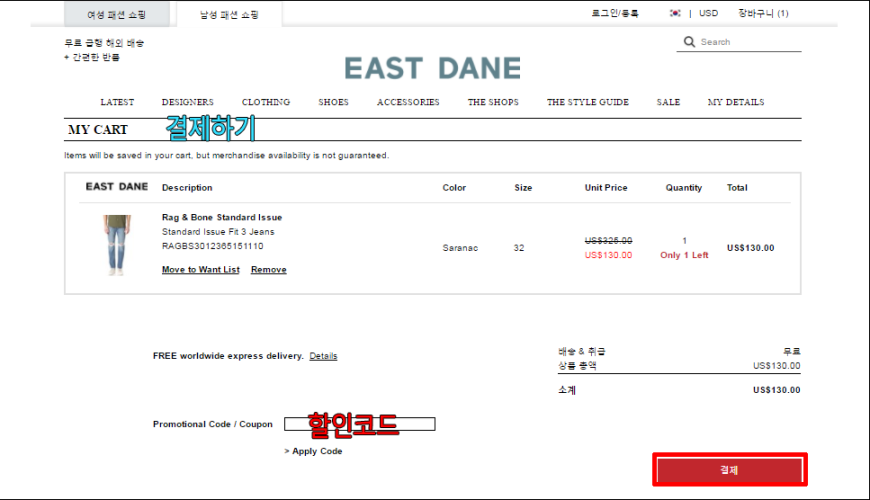Viewport: 870px width, 500px height.
Task: Click the RAGBS3012365151110 product code
Action: tap(213, 246)
